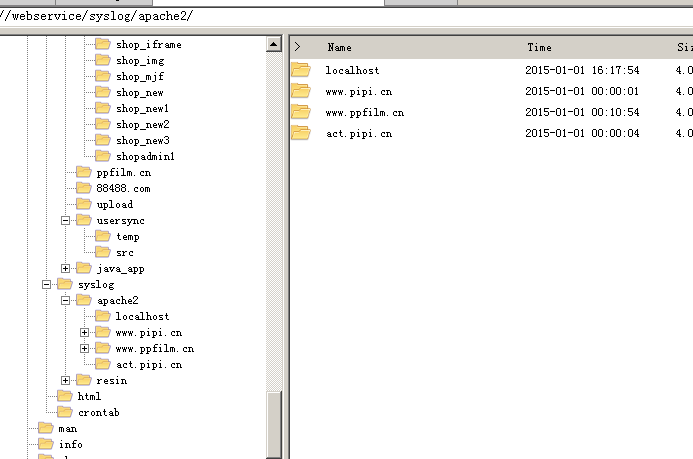
Task: Select www.ppfilm.cn folder icon in file list
Action: pos(301,112)
